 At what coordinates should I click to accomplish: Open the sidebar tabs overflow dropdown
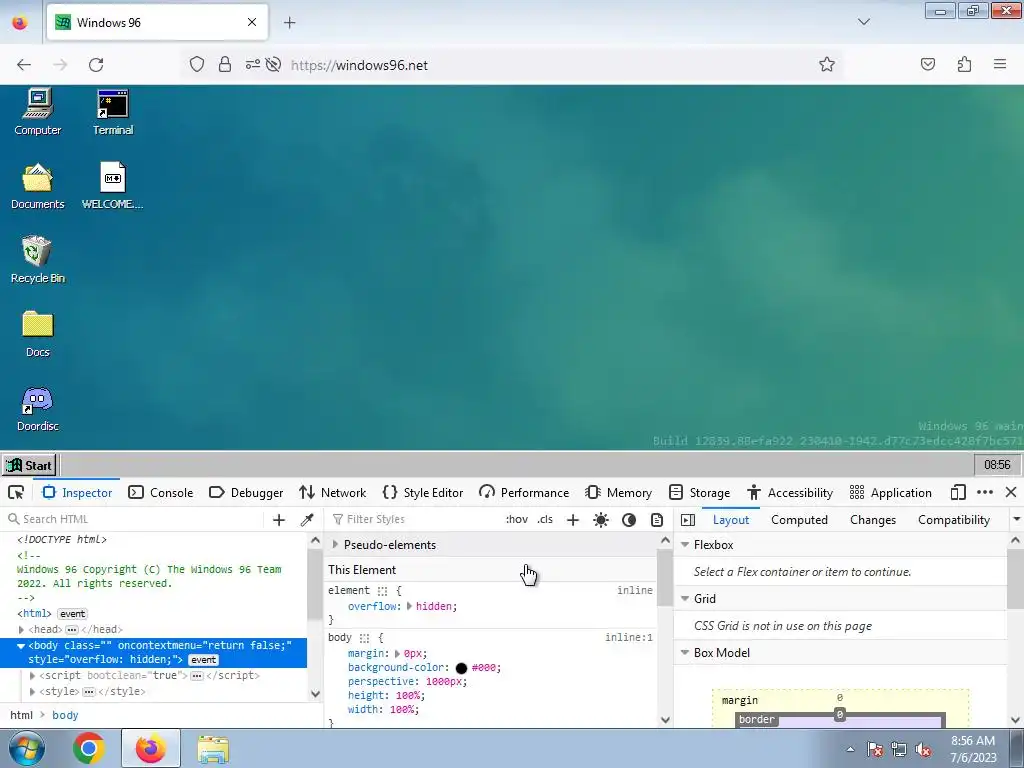coord(1016,520)
